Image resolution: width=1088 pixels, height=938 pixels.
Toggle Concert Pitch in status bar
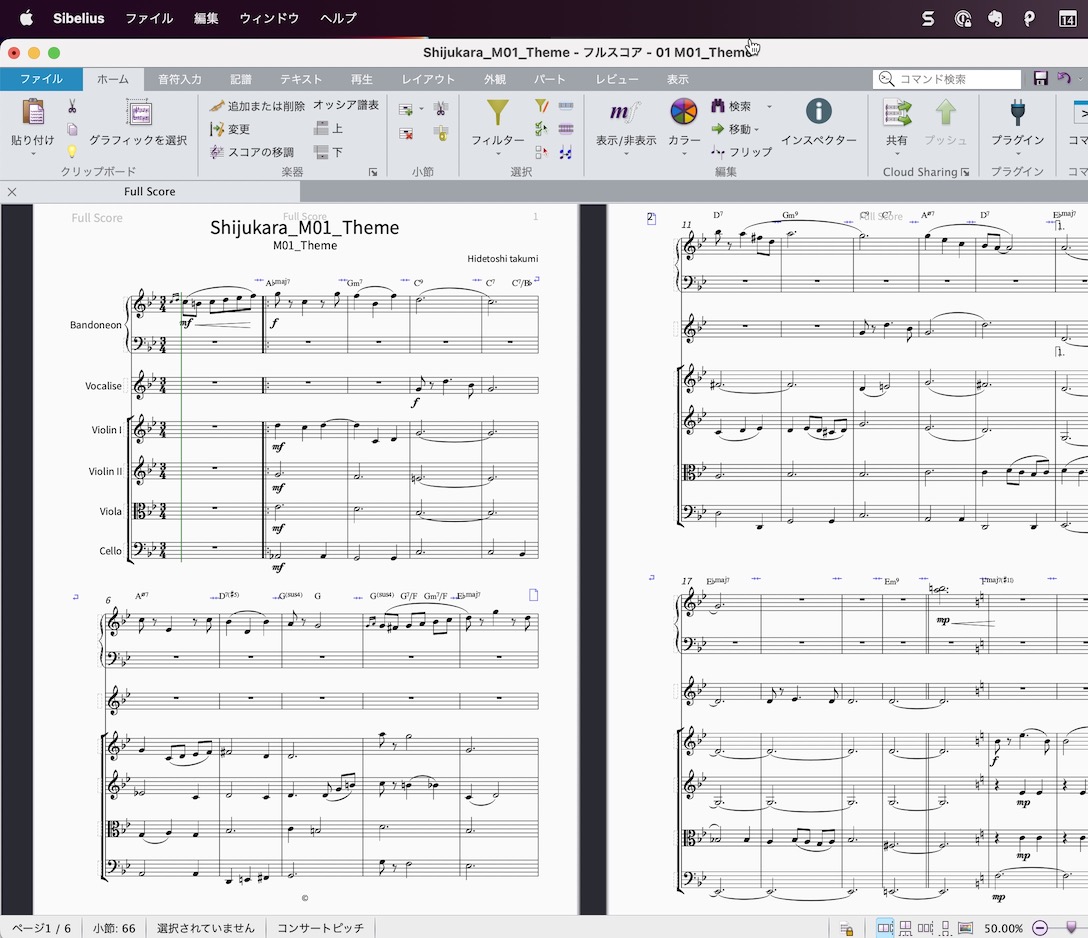pyautogui.click(x=320, y=928)
